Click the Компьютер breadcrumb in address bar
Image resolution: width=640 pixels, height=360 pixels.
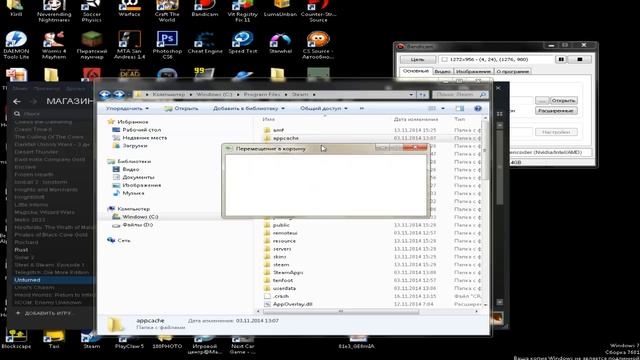click(x=169, y=95)
